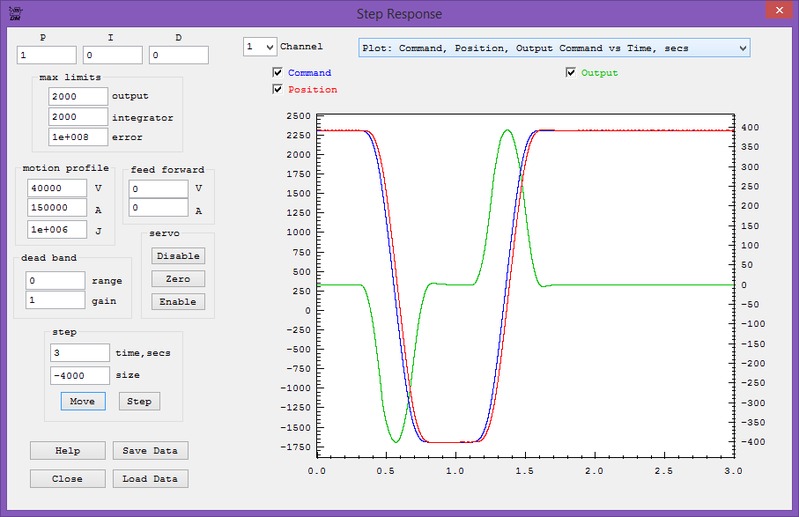Click the app icon in title bar
This screenshot has width=799, height=517.
tap(13, 13)
